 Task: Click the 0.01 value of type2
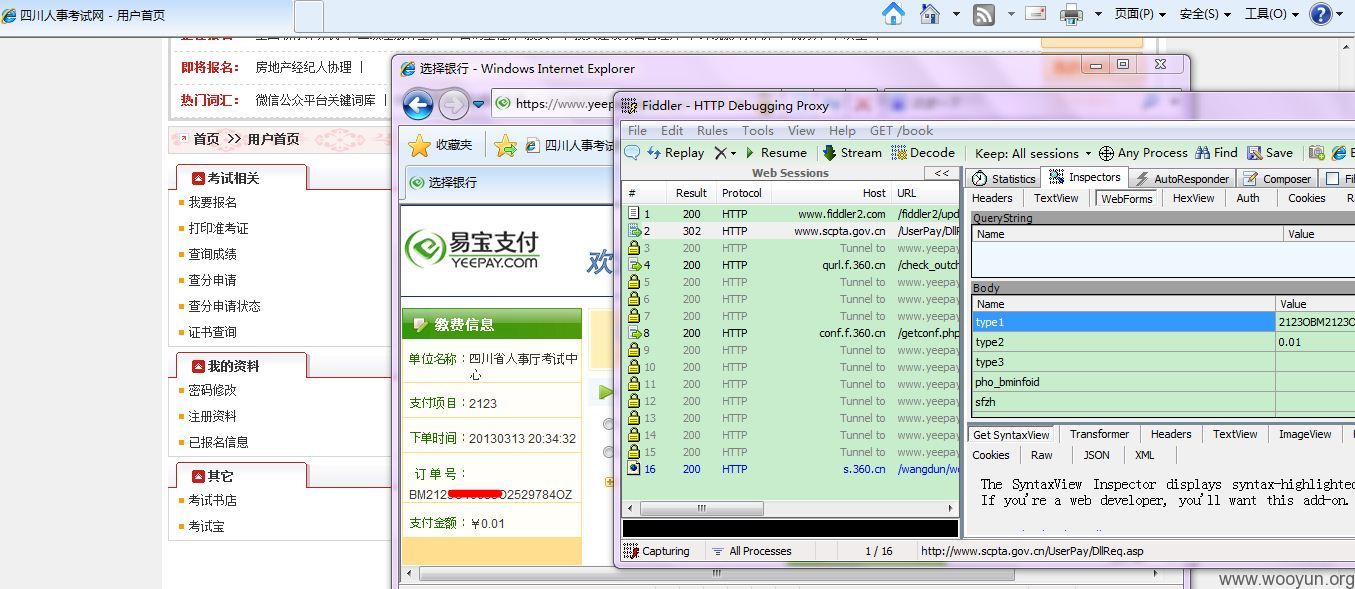click(1289, 342)
